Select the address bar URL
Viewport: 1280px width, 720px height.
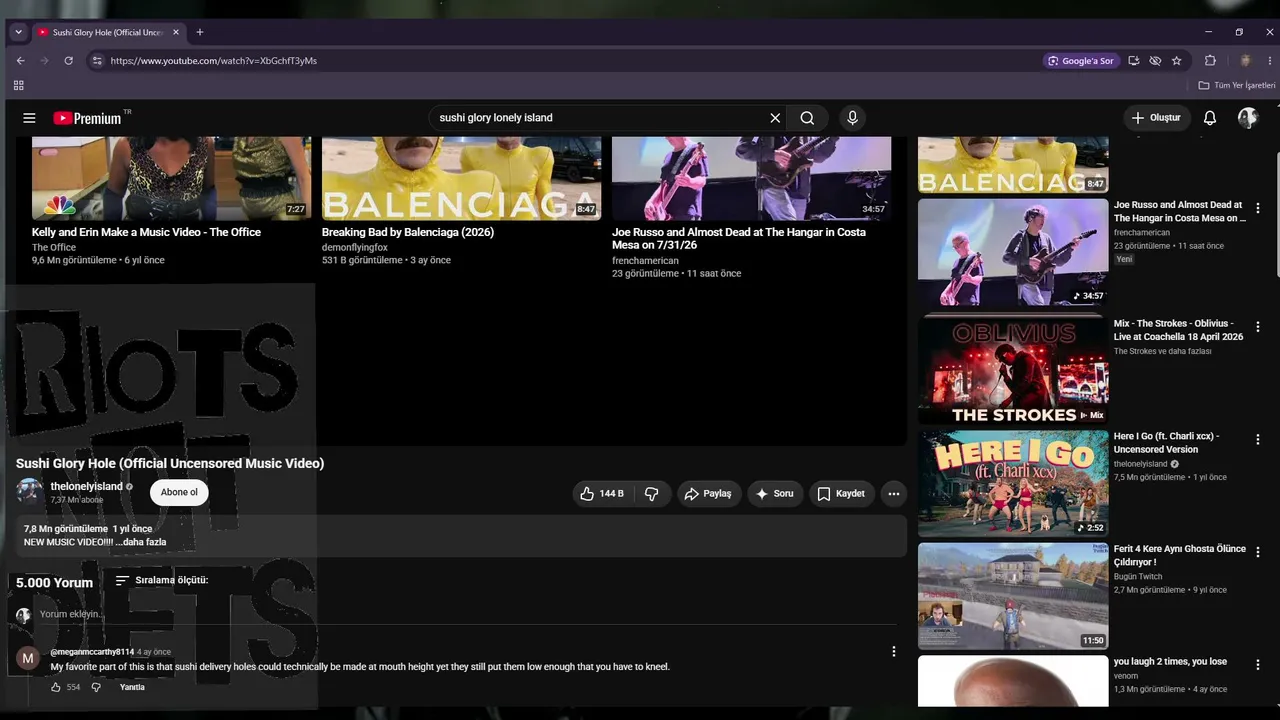pyautogui.click(x=214, y=61)
